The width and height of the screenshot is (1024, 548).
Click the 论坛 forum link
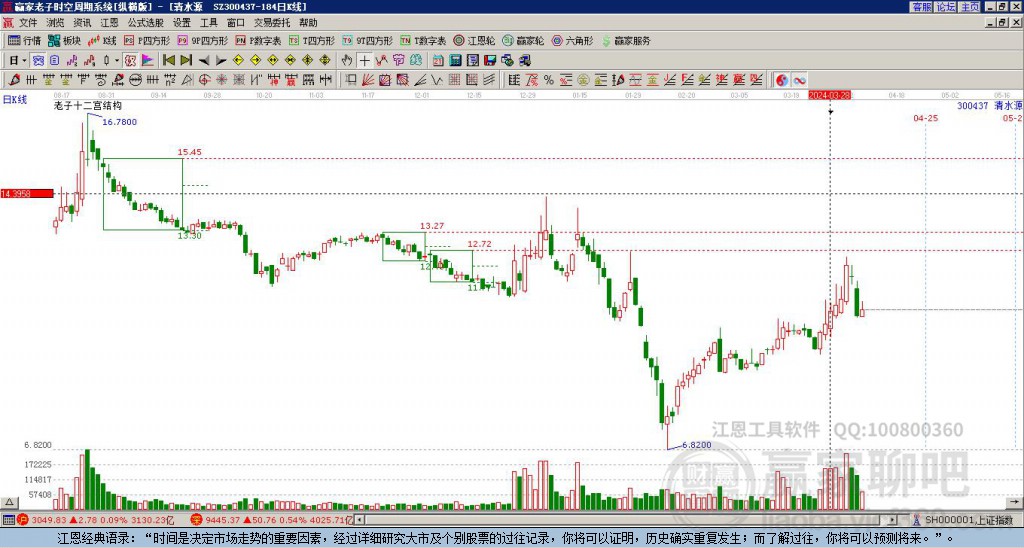click(946, 7)
